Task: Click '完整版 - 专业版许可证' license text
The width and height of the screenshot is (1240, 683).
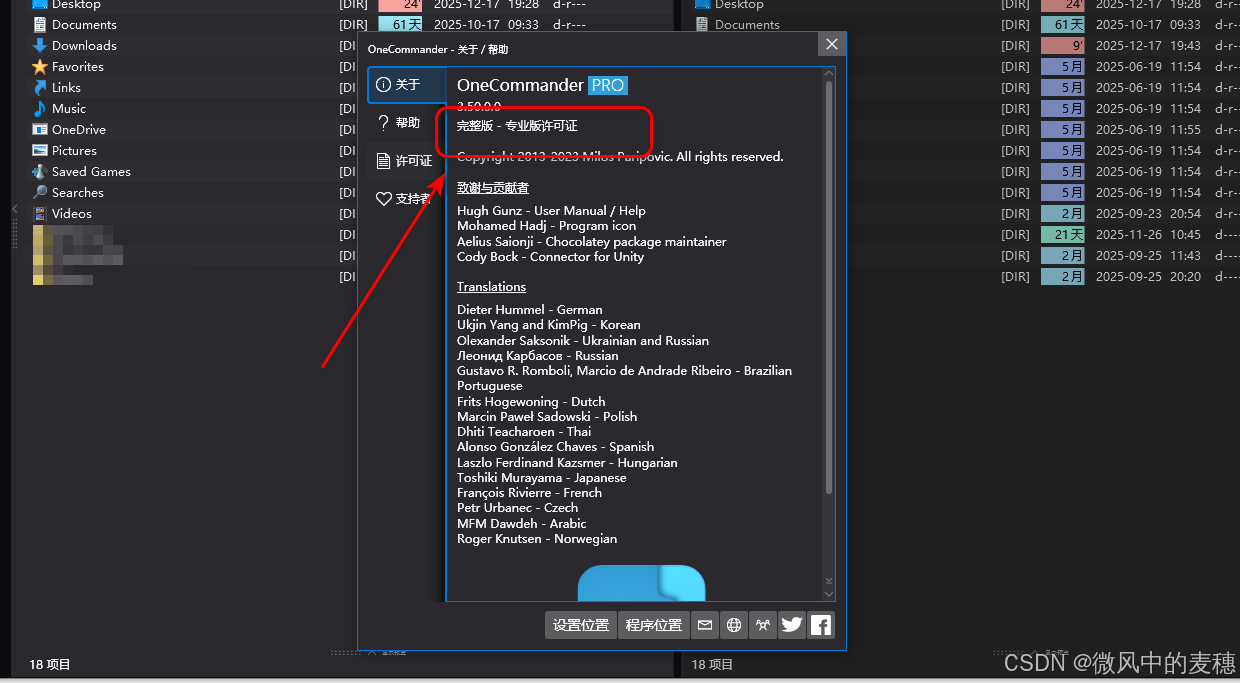Action: pyautogui.click(x=517, y=126)
